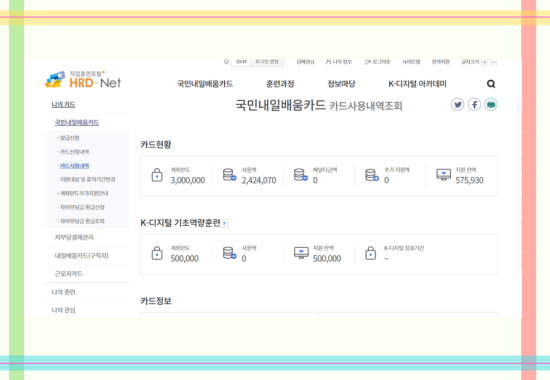The height and width of the screenshot is (380, 550).
Task: Click lock icon next to 3,000,000
Action: coord(157,175)
